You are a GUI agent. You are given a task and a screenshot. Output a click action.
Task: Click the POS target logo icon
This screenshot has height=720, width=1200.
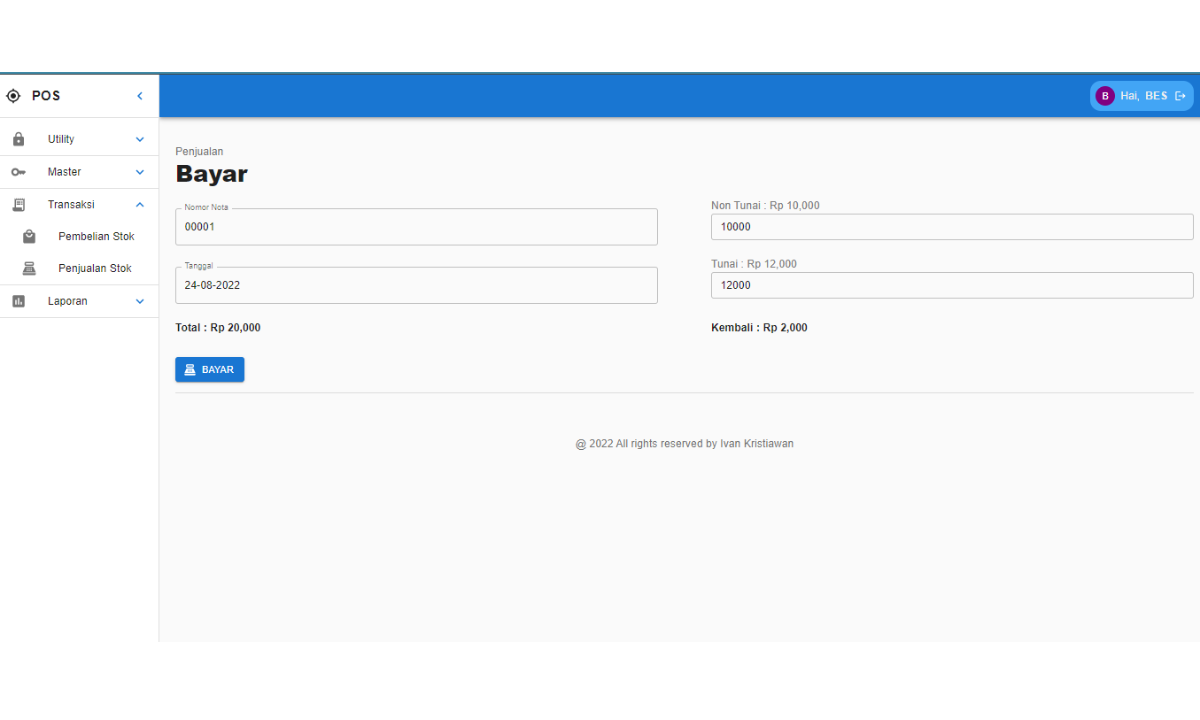click(13, 96)
